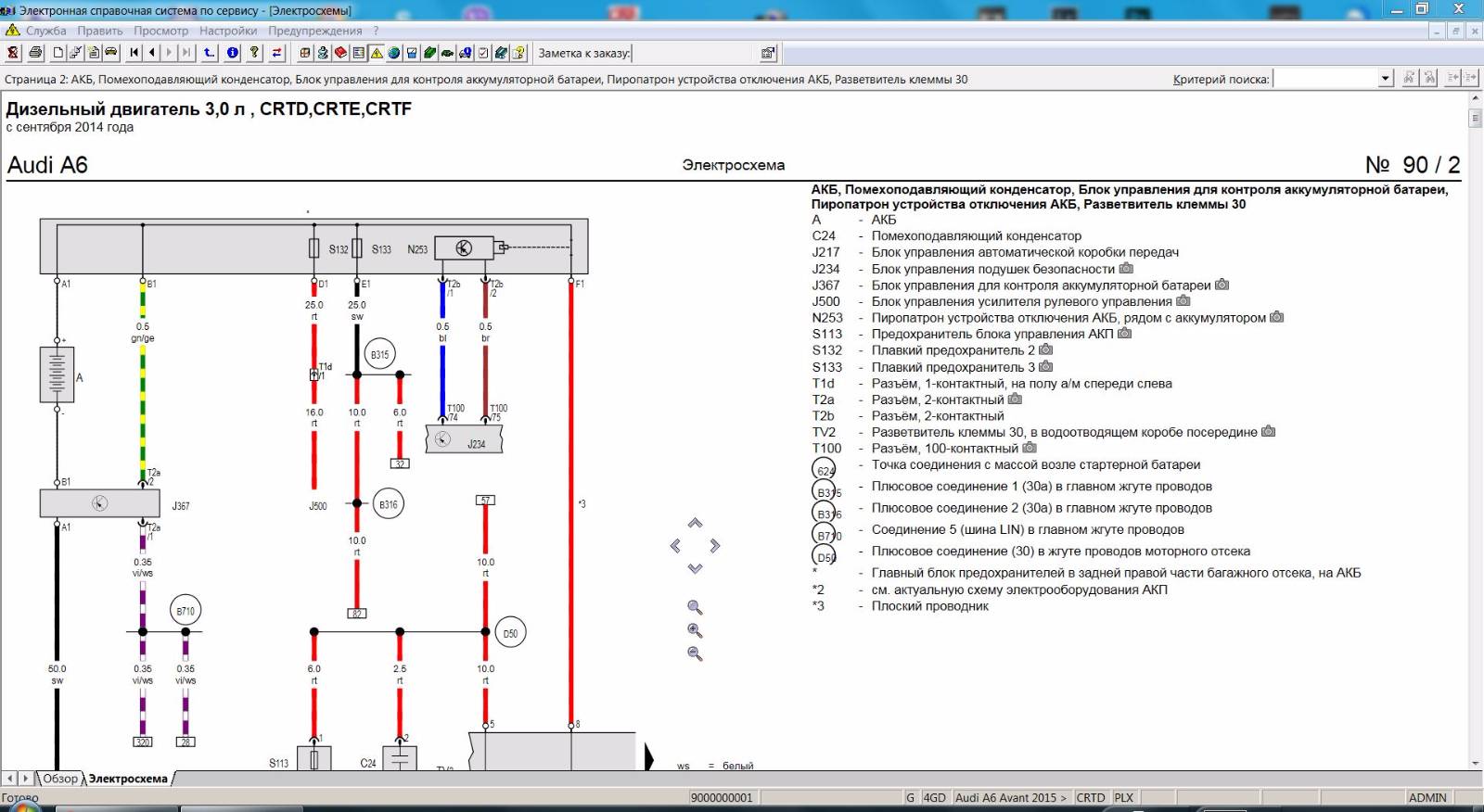Click the bottom magnifier zoom icon
The width and height of the screenshot is (1484, 812).
coord(695,654)
